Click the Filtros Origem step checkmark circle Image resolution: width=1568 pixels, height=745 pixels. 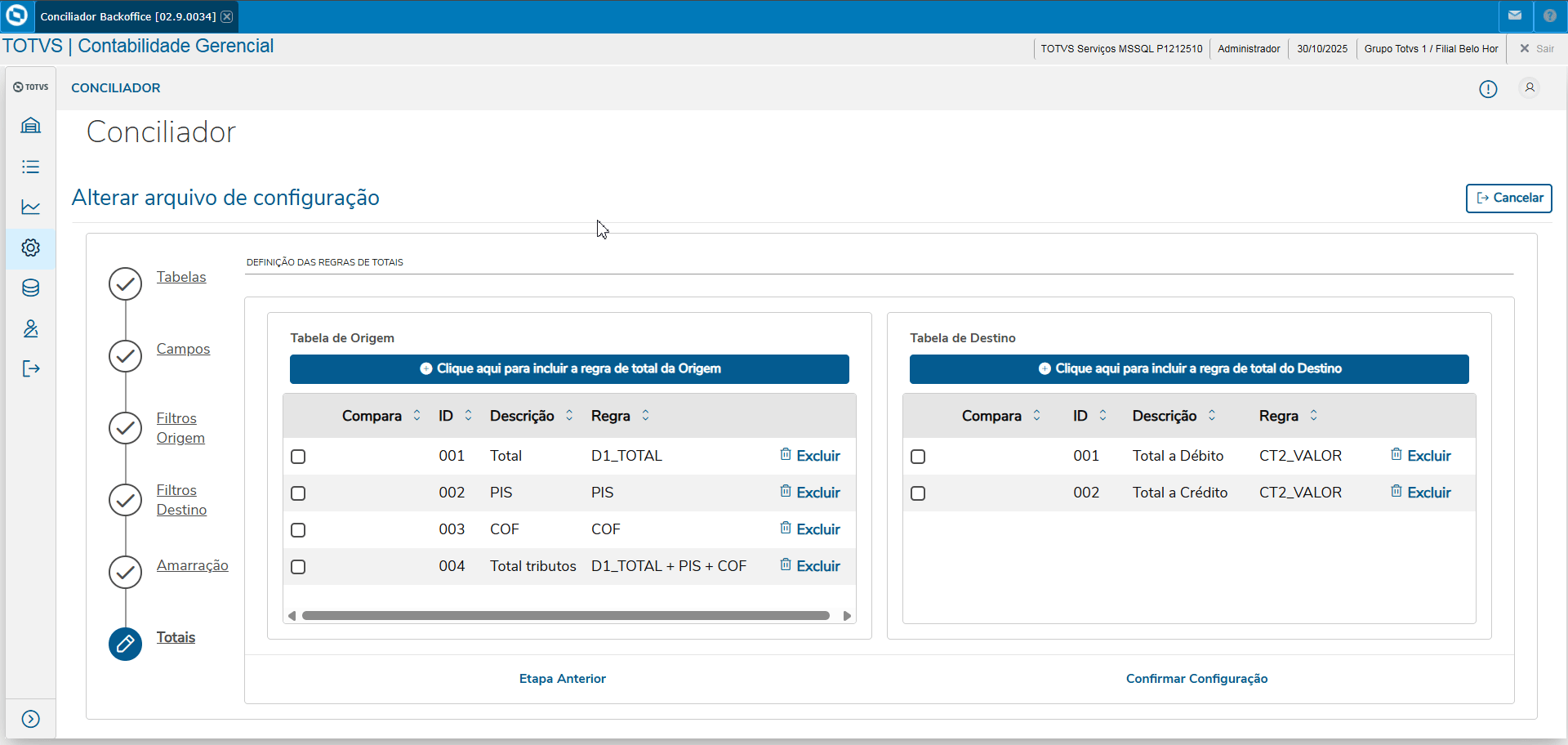125,428
